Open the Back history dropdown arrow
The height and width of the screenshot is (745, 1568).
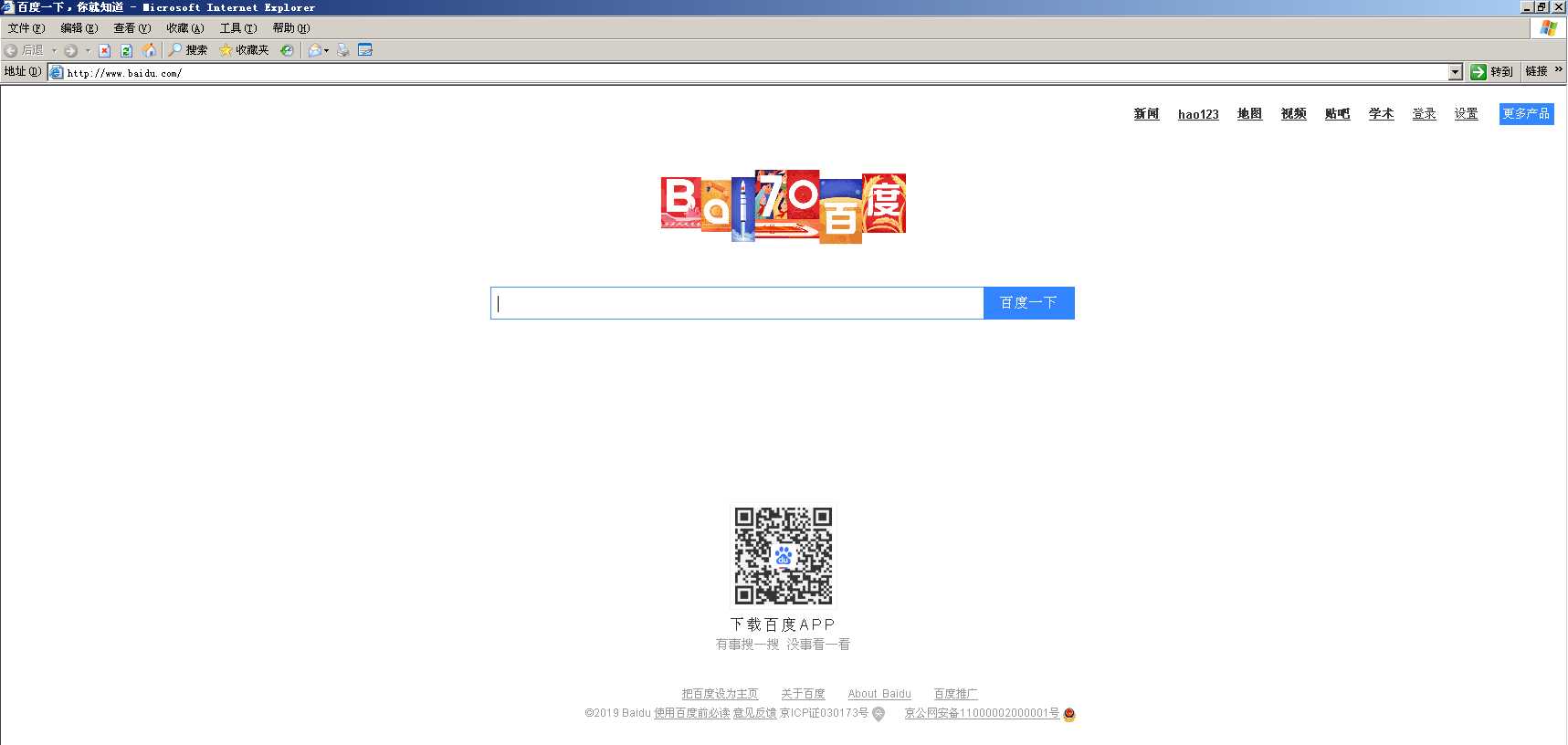(x=54, y=50)
